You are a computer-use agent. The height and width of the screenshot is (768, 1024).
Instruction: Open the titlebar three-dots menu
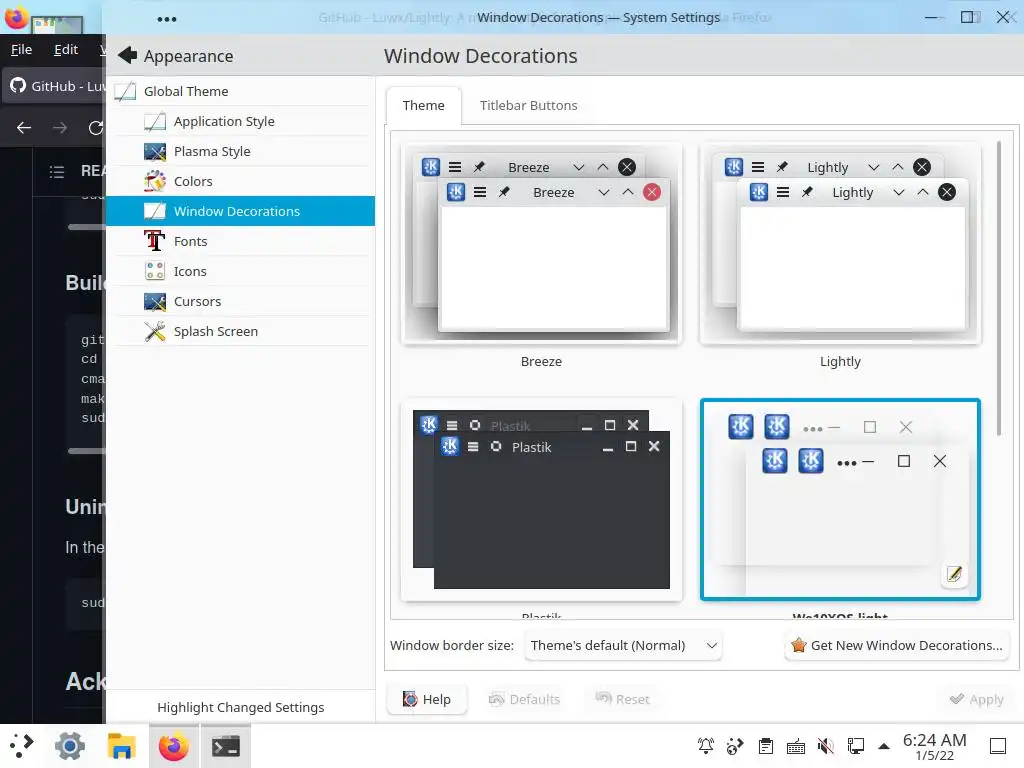(167, 19)
